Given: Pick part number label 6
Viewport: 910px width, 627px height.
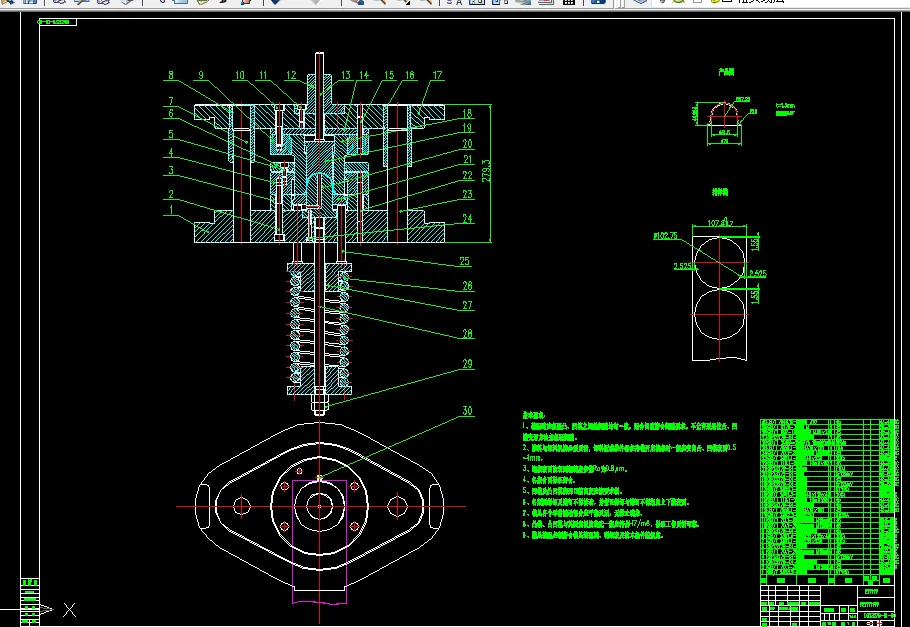Looking at the screenshot, I should click(171, 113).
